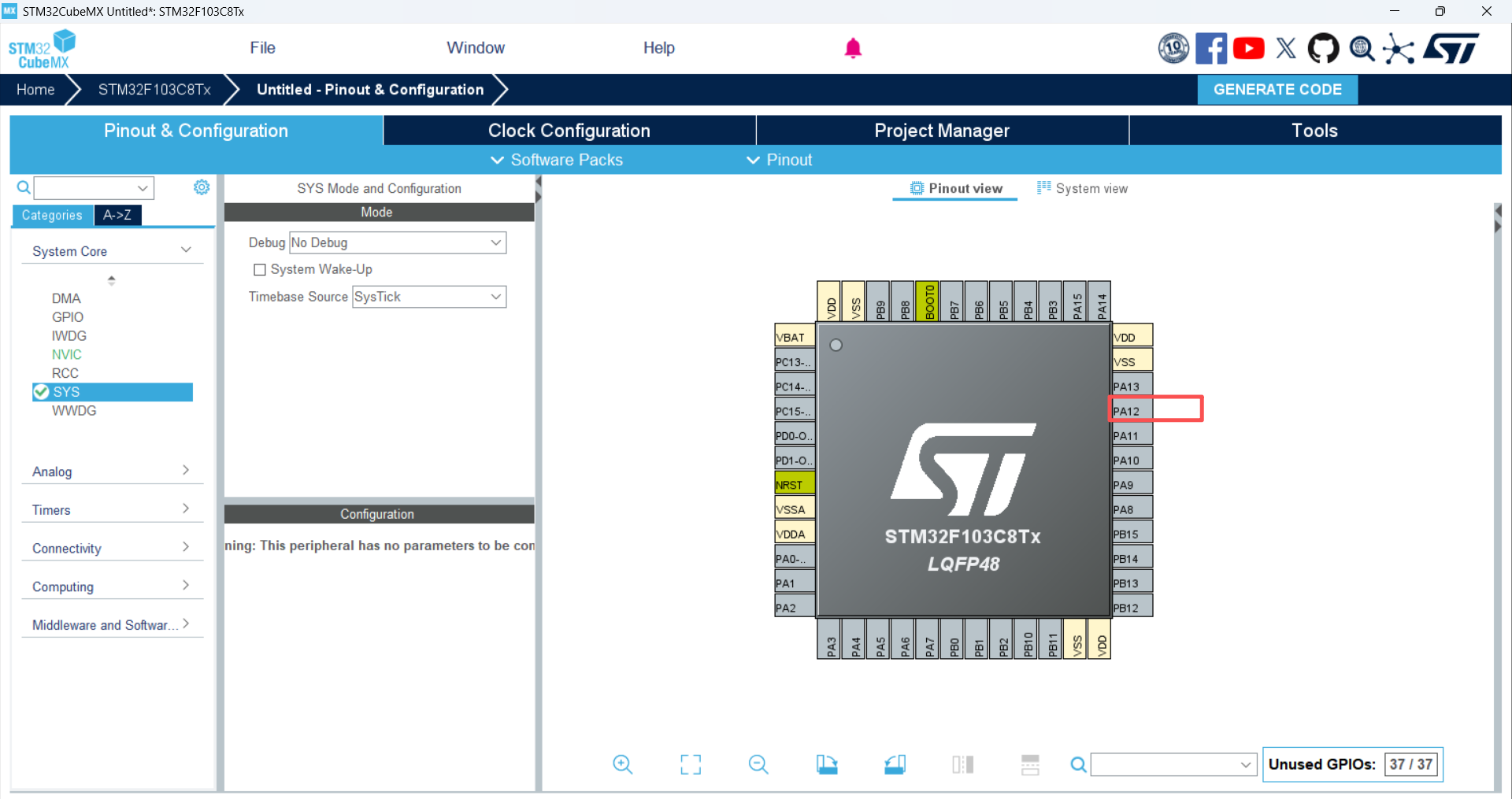Select the Pinout view tab

(x=956, y=188)
